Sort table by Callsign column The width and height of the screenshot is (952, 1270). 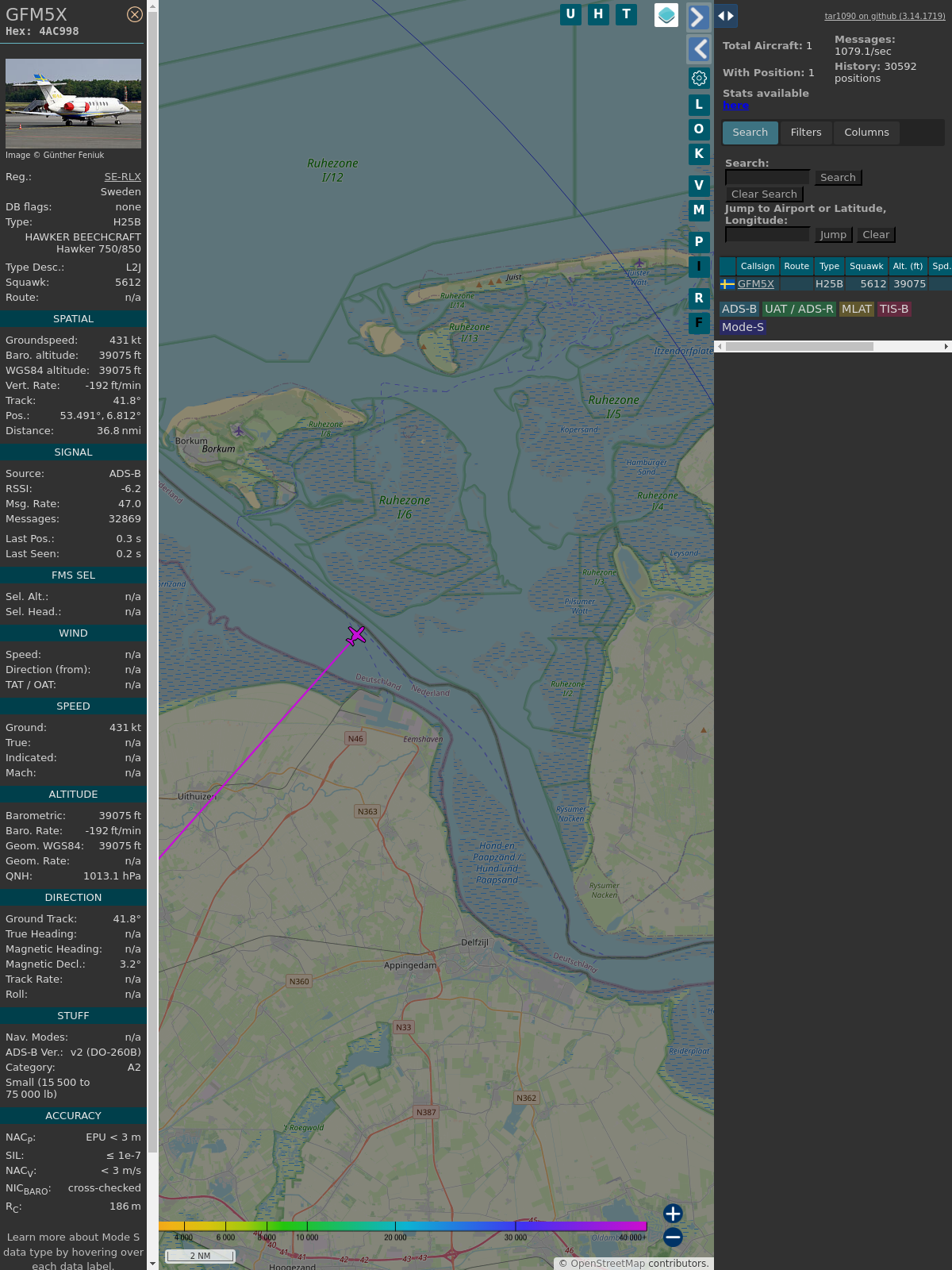(x=758, y=267)
